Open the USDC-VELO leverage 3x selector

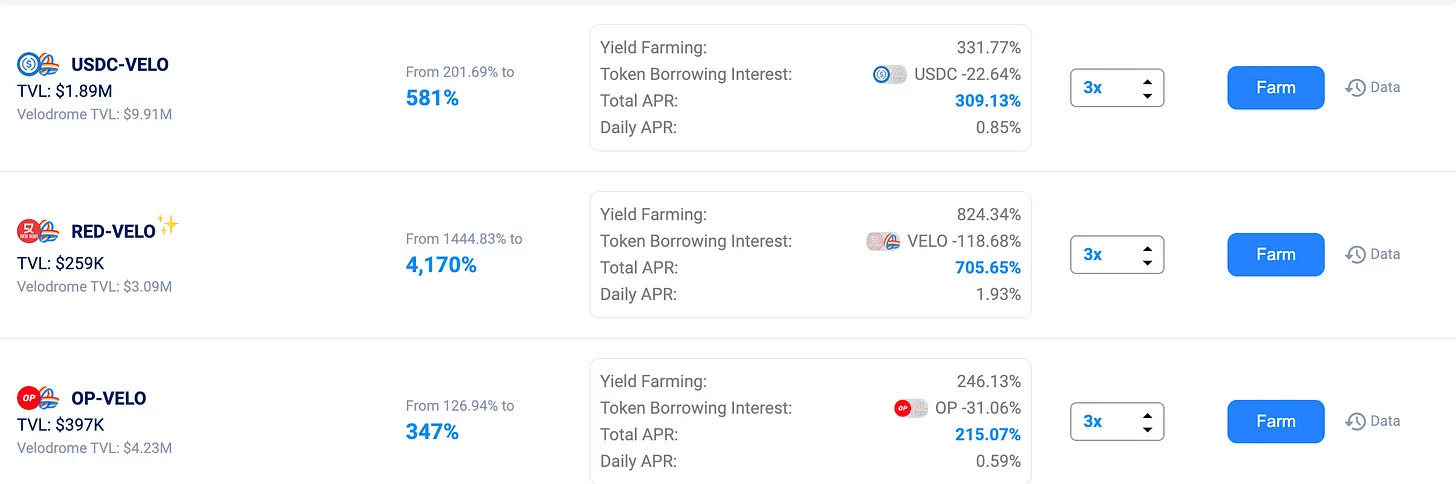click(x=1117, y=88)
